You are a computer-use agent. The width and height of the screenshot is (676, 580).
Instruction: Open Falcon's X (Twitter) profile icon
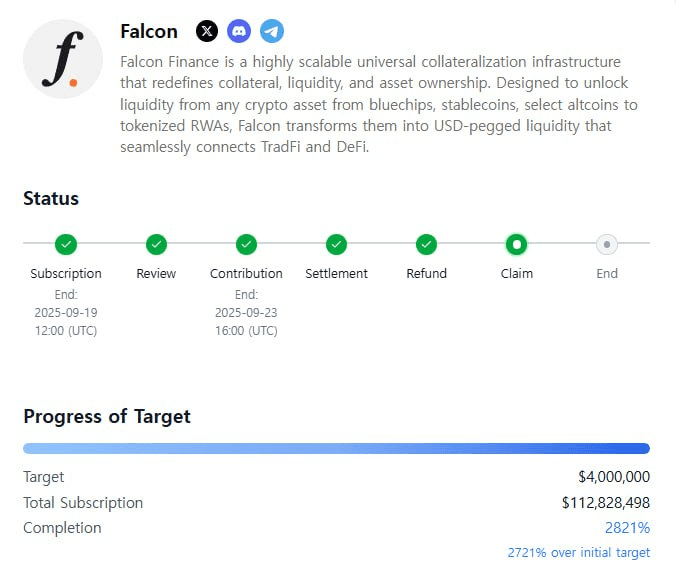click(207, 31)
